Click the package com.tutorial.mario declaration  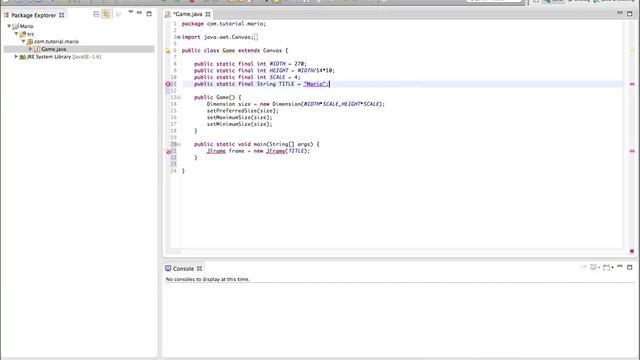(x=224, y=24)
